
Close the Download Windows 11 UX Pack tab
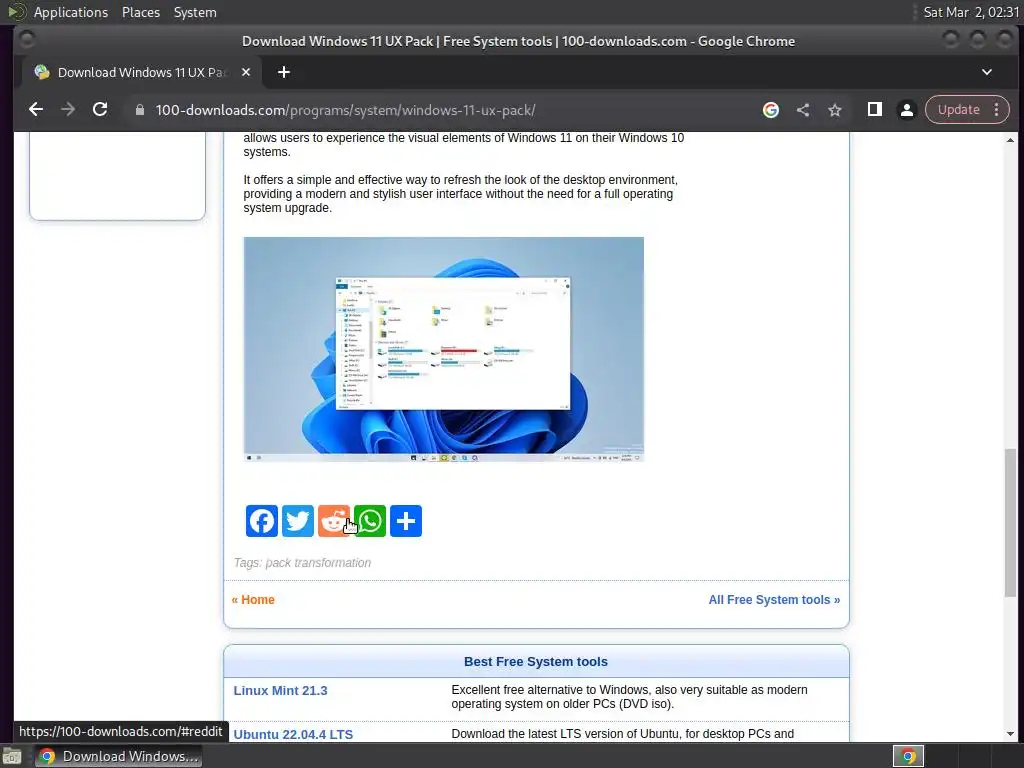tap(246, 72)
